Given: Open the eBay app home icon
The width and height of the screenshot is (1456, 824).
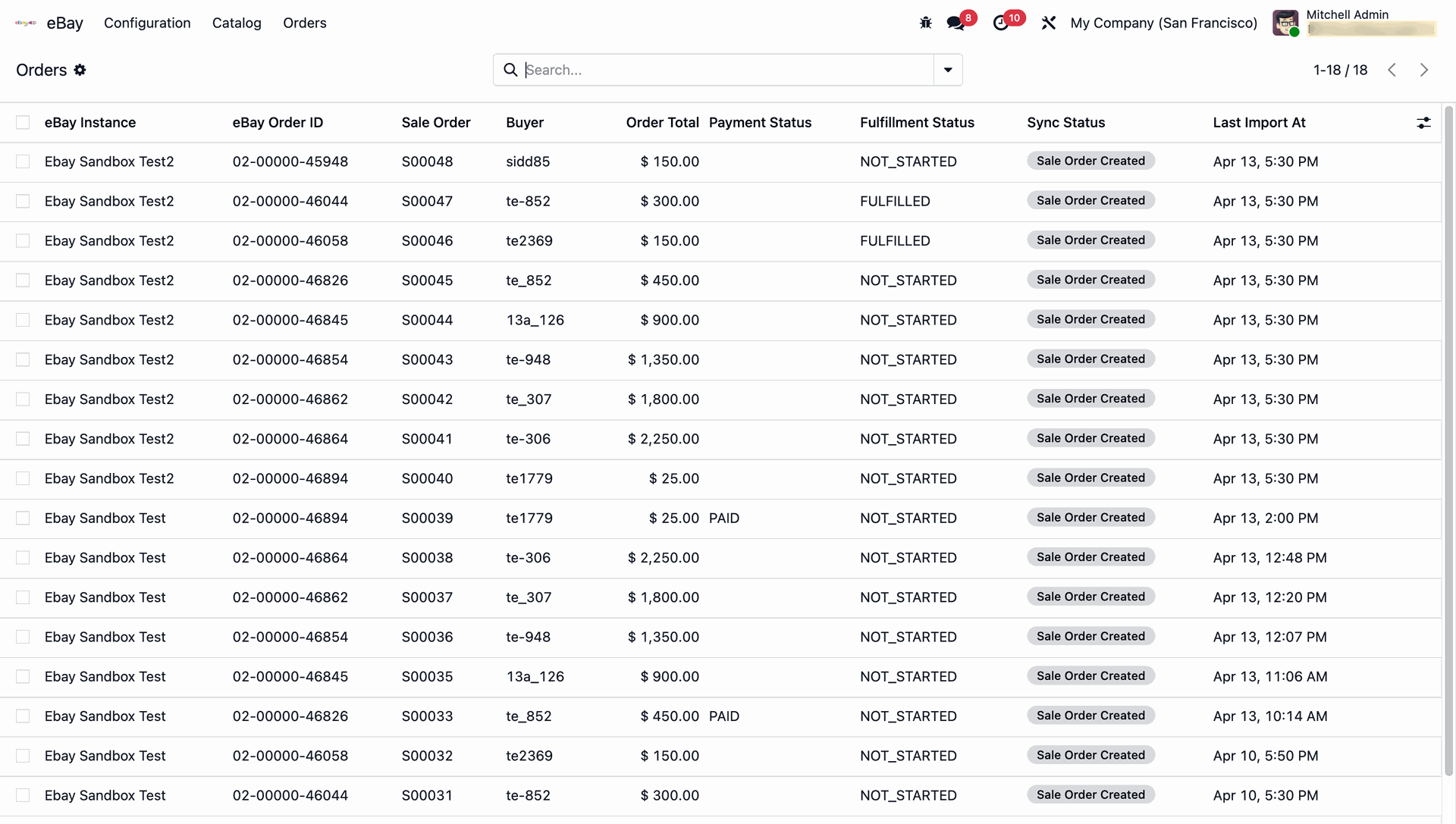Looking at the screenshot, I should [x=26, y=23].
